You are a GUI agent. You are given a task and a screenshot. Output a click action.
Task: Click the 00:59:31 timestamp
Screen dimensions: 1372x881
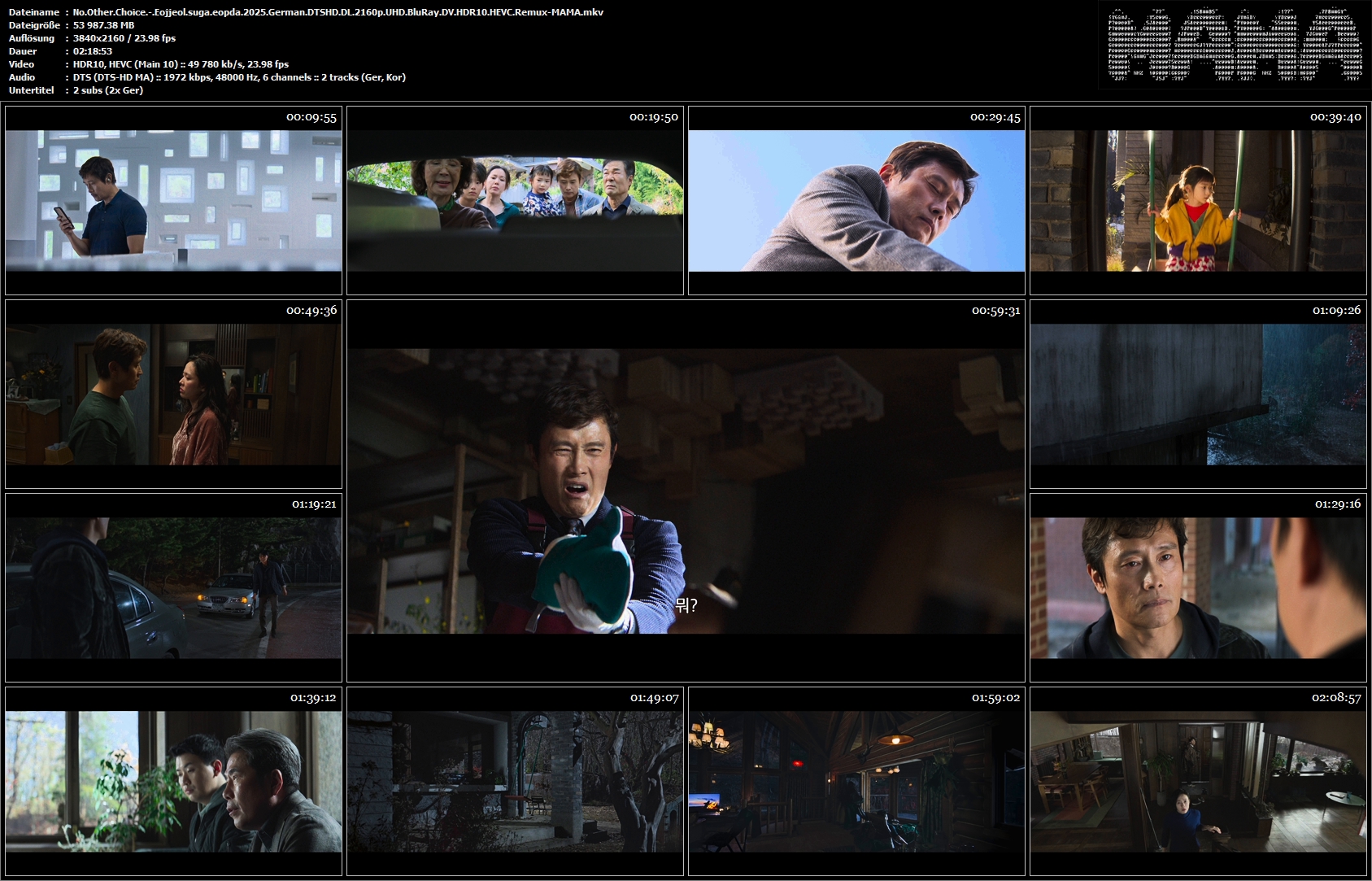(x=996, y=311)
